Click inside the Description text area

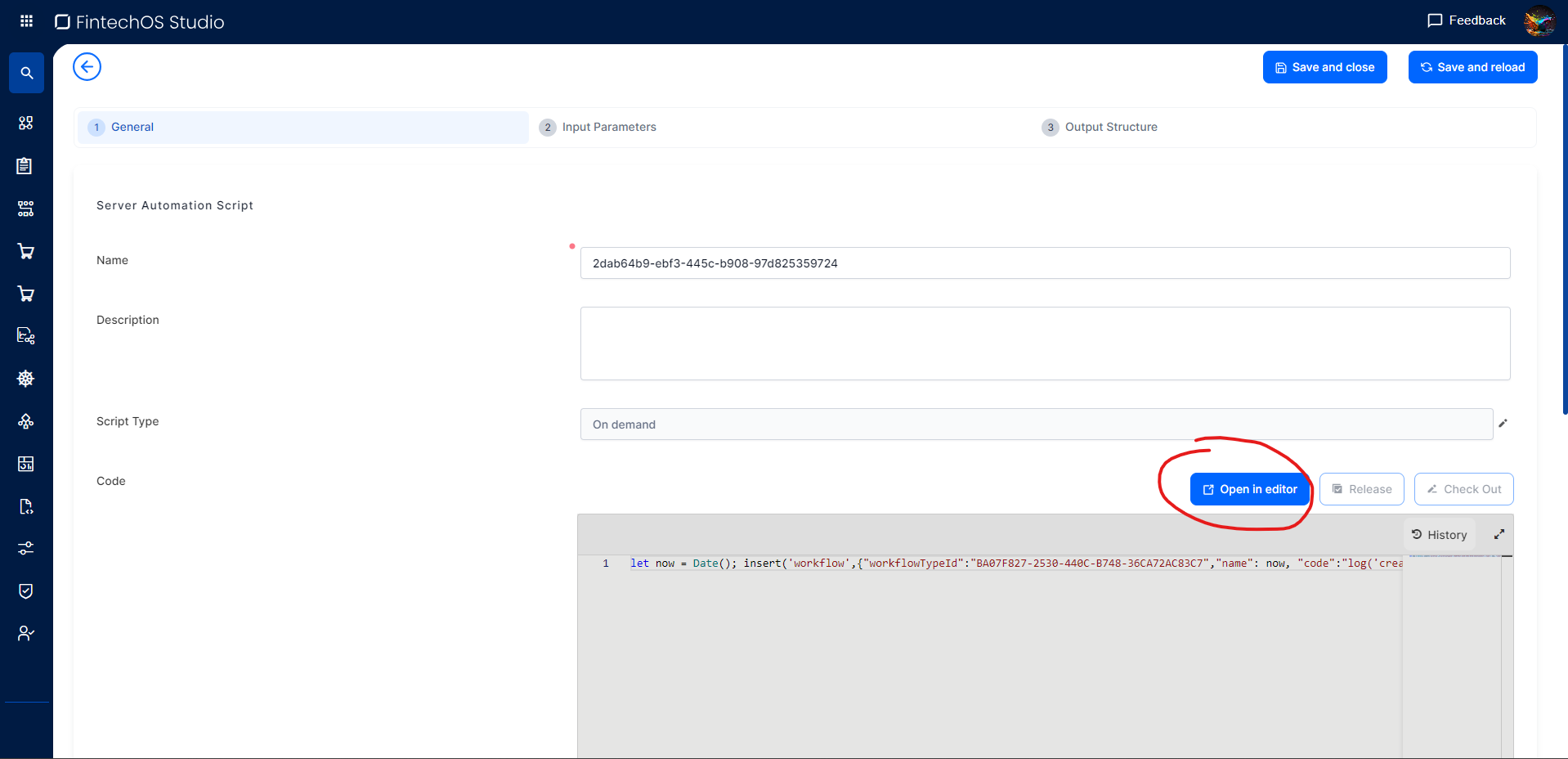[1044, 344]
